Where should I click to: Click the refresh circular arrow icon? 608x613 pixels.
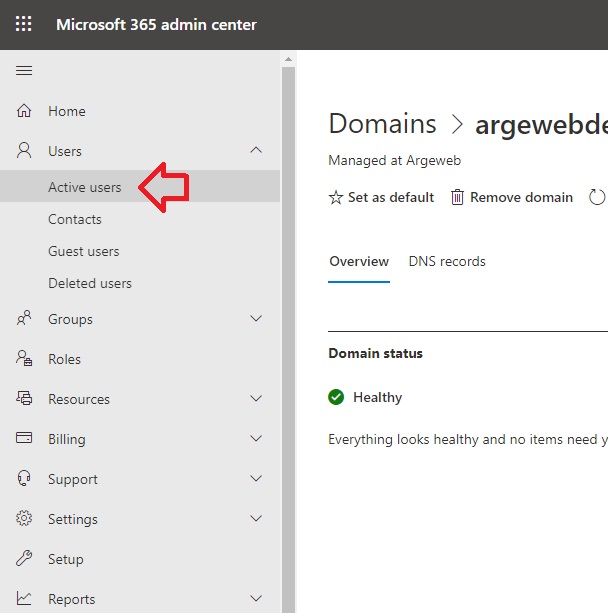597,197
